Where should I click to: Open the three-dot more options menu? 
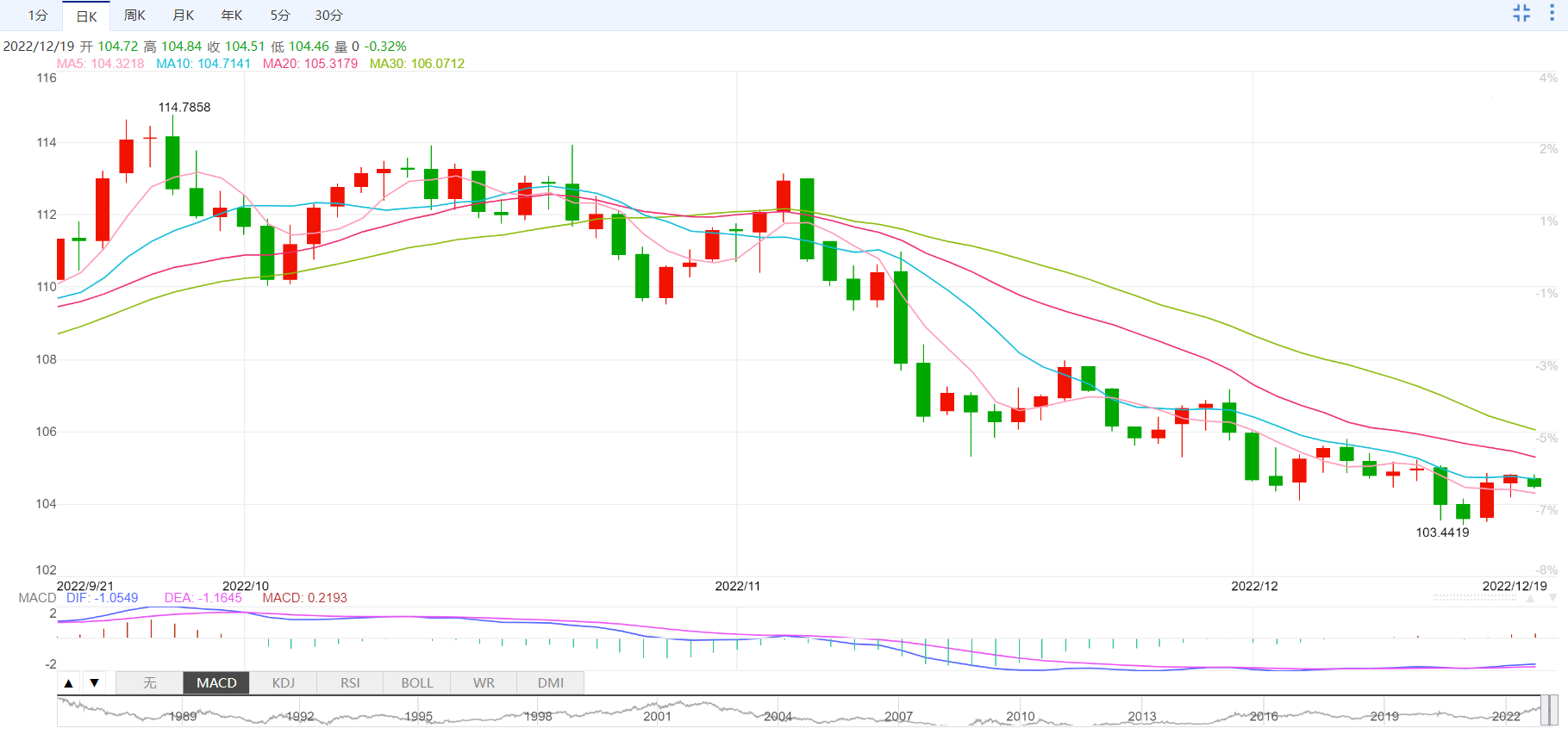[1552, 13]
